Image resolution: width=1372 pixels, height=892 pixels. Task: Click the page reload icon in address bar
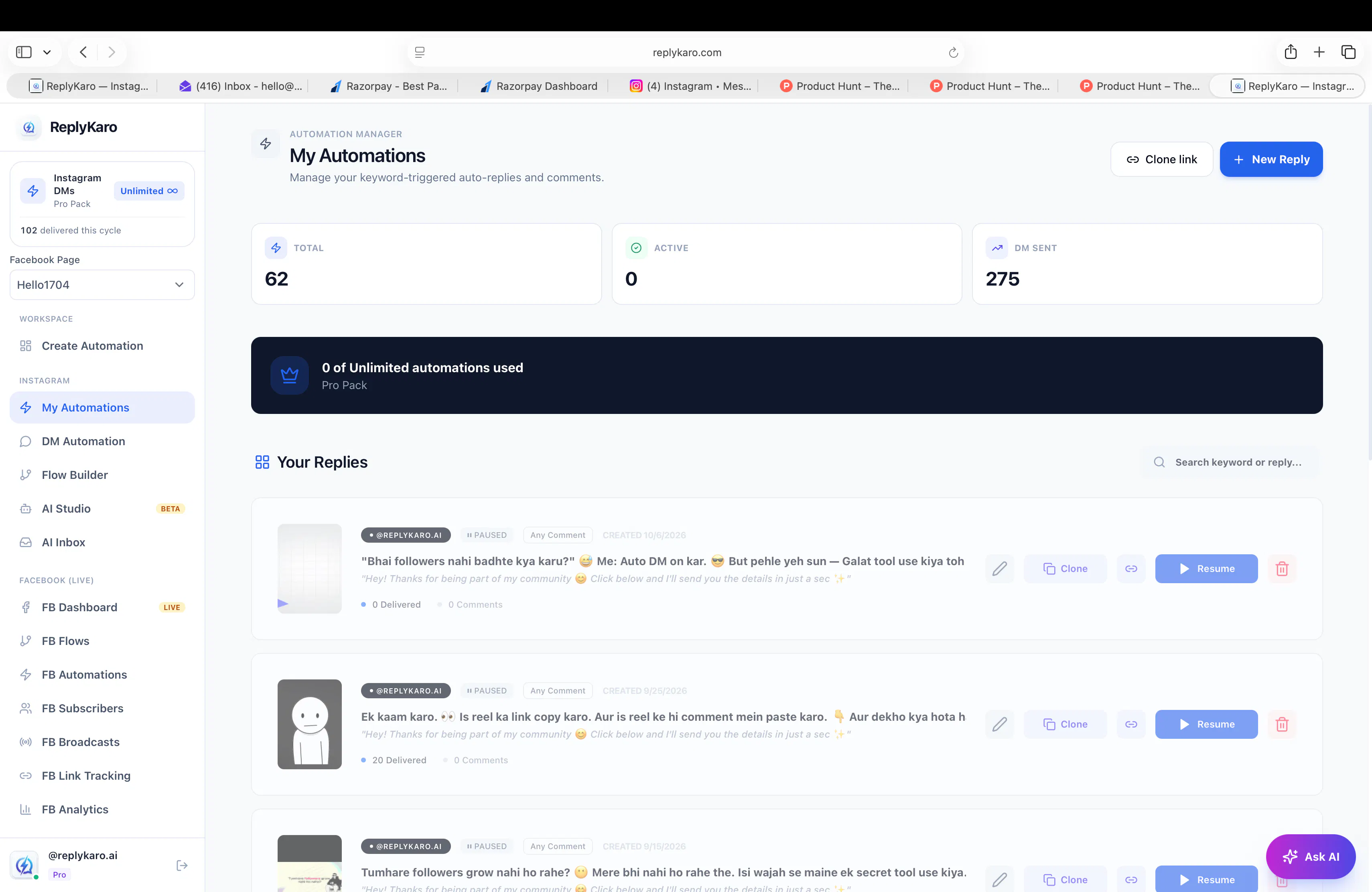953,53
